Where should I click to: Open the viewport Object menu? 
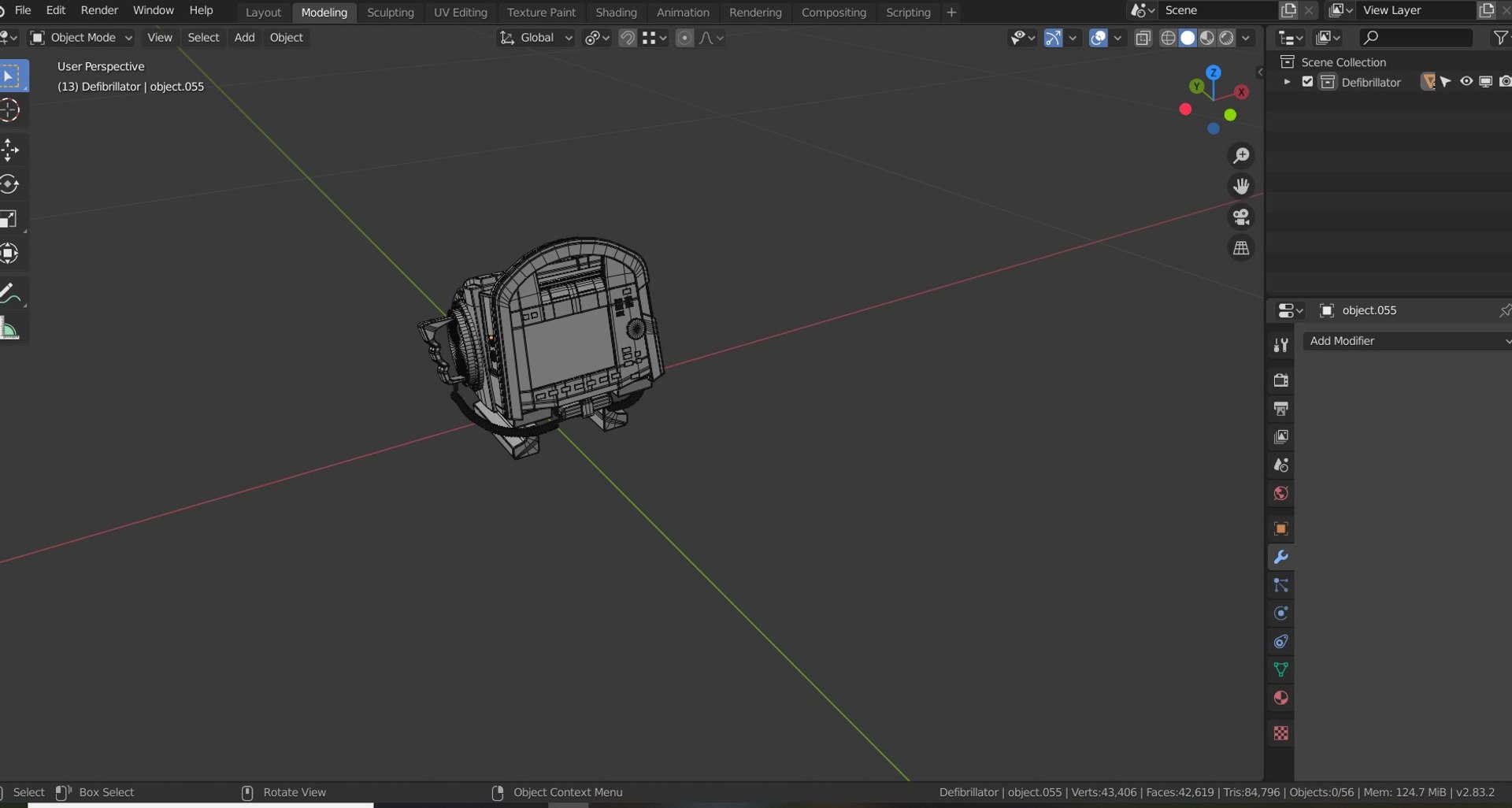[x=286, y=38]
